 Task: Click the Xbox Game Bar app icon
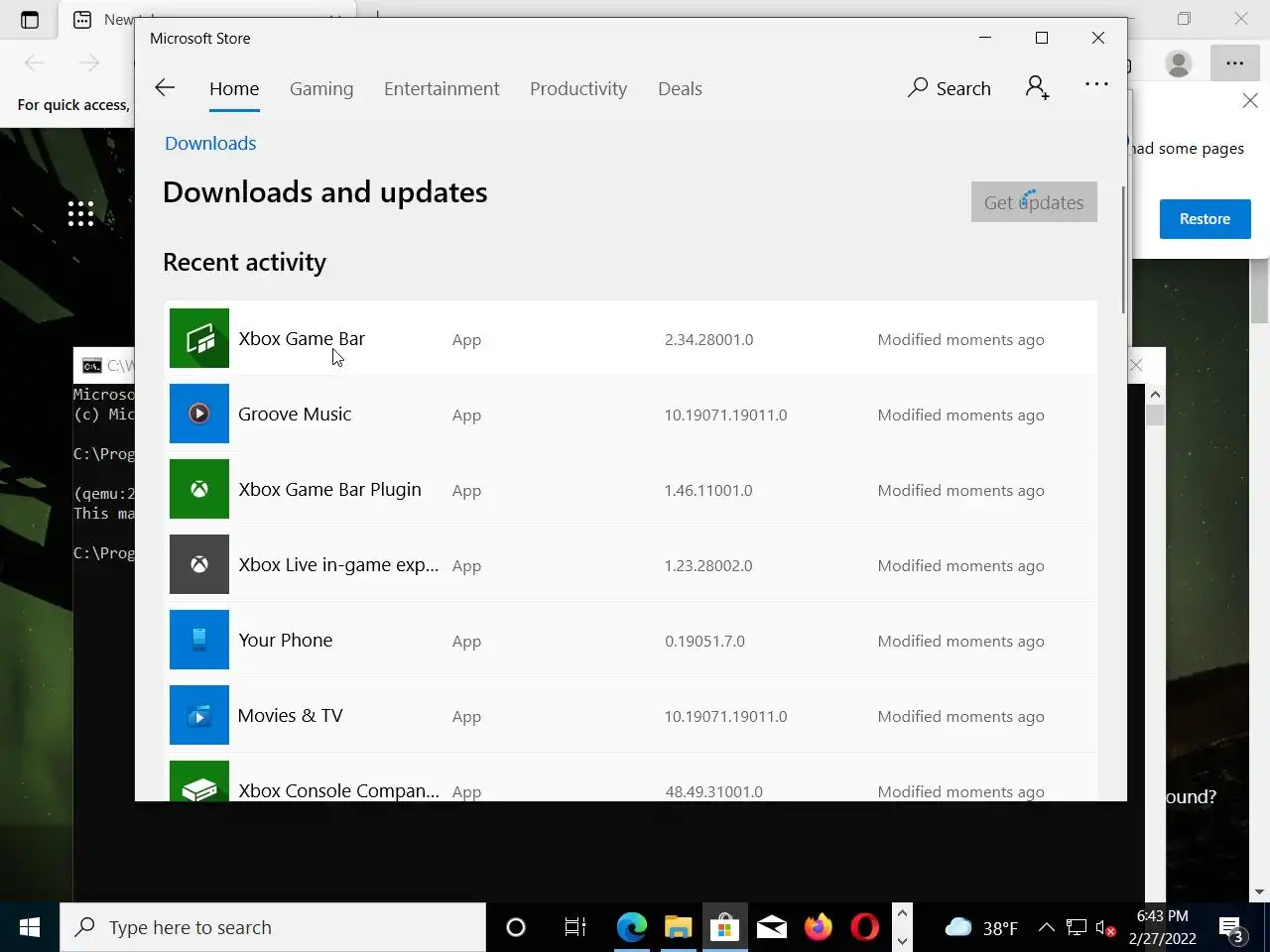199,338
